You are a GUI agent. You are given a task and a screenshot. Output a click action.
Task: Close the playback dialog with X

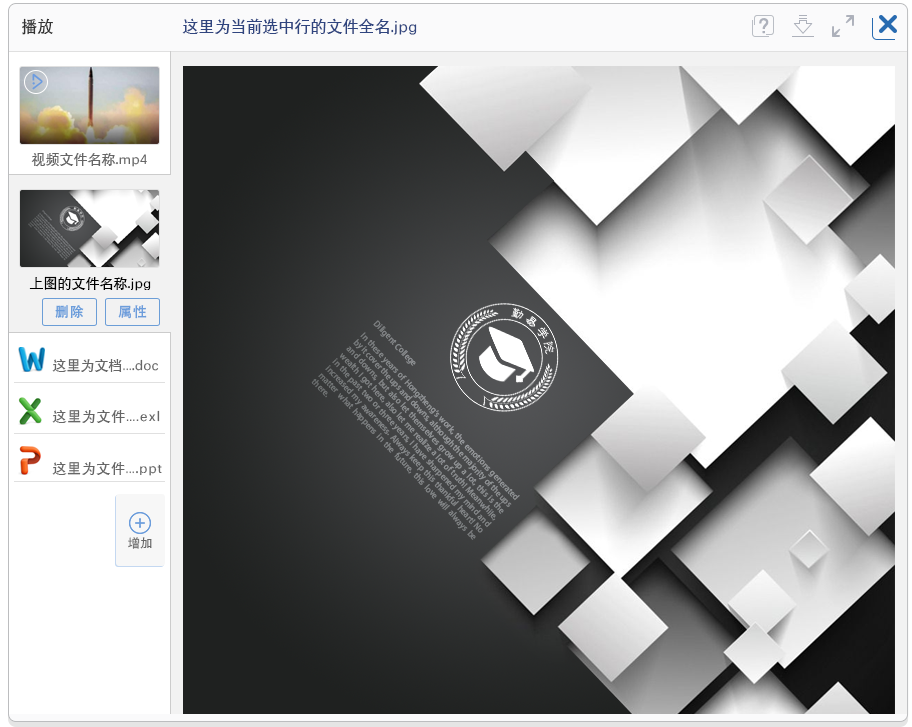click(x=885, y=26)
